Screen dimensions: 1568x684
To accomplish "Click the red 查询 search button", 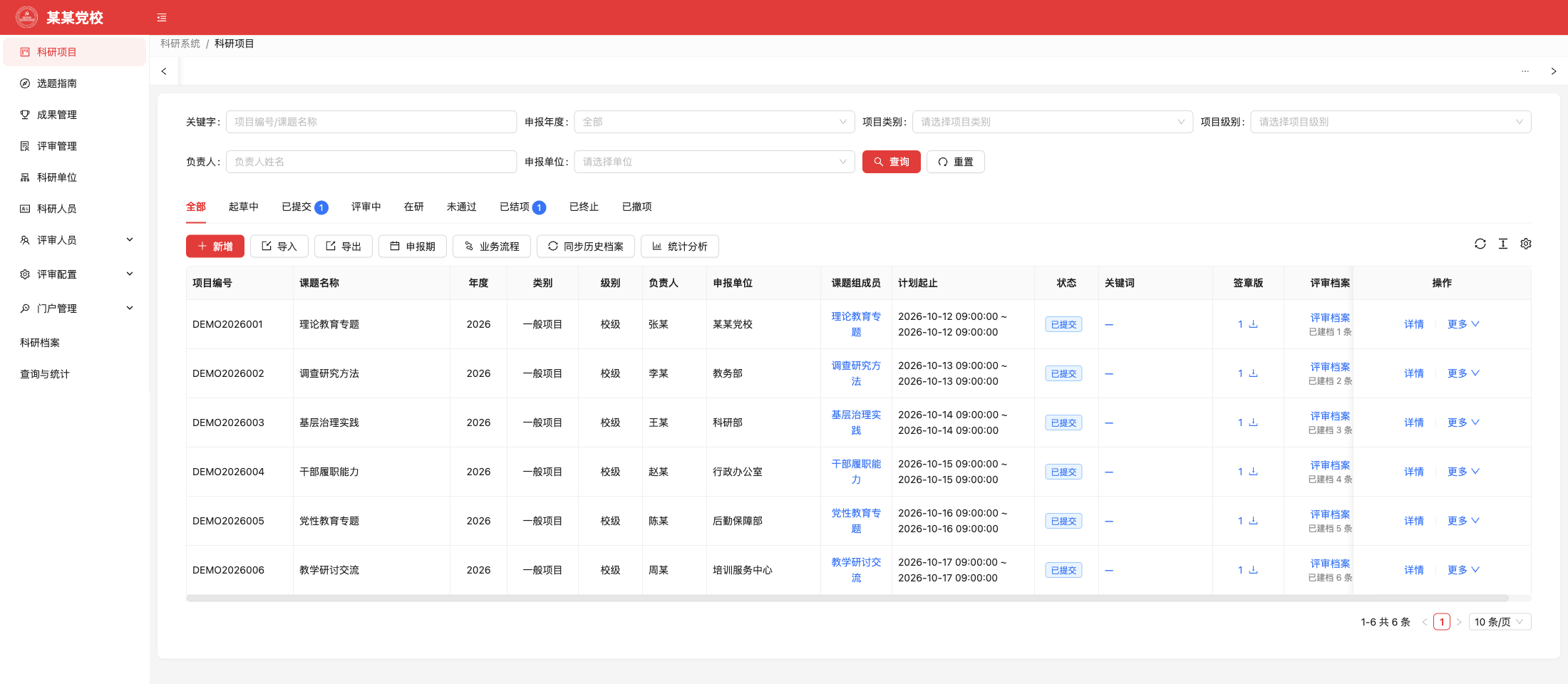I will (x=892, y=162).
